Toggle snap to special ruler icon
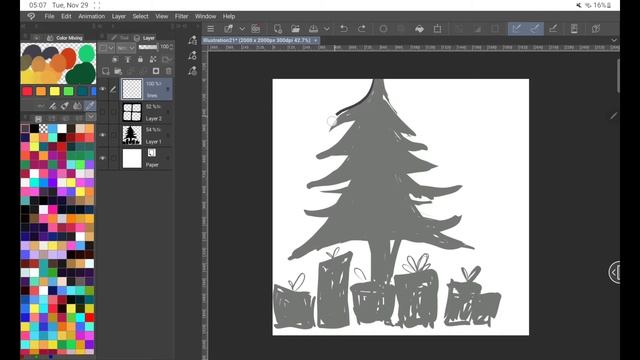The image size is (640, 360). (x=535, y=29)
